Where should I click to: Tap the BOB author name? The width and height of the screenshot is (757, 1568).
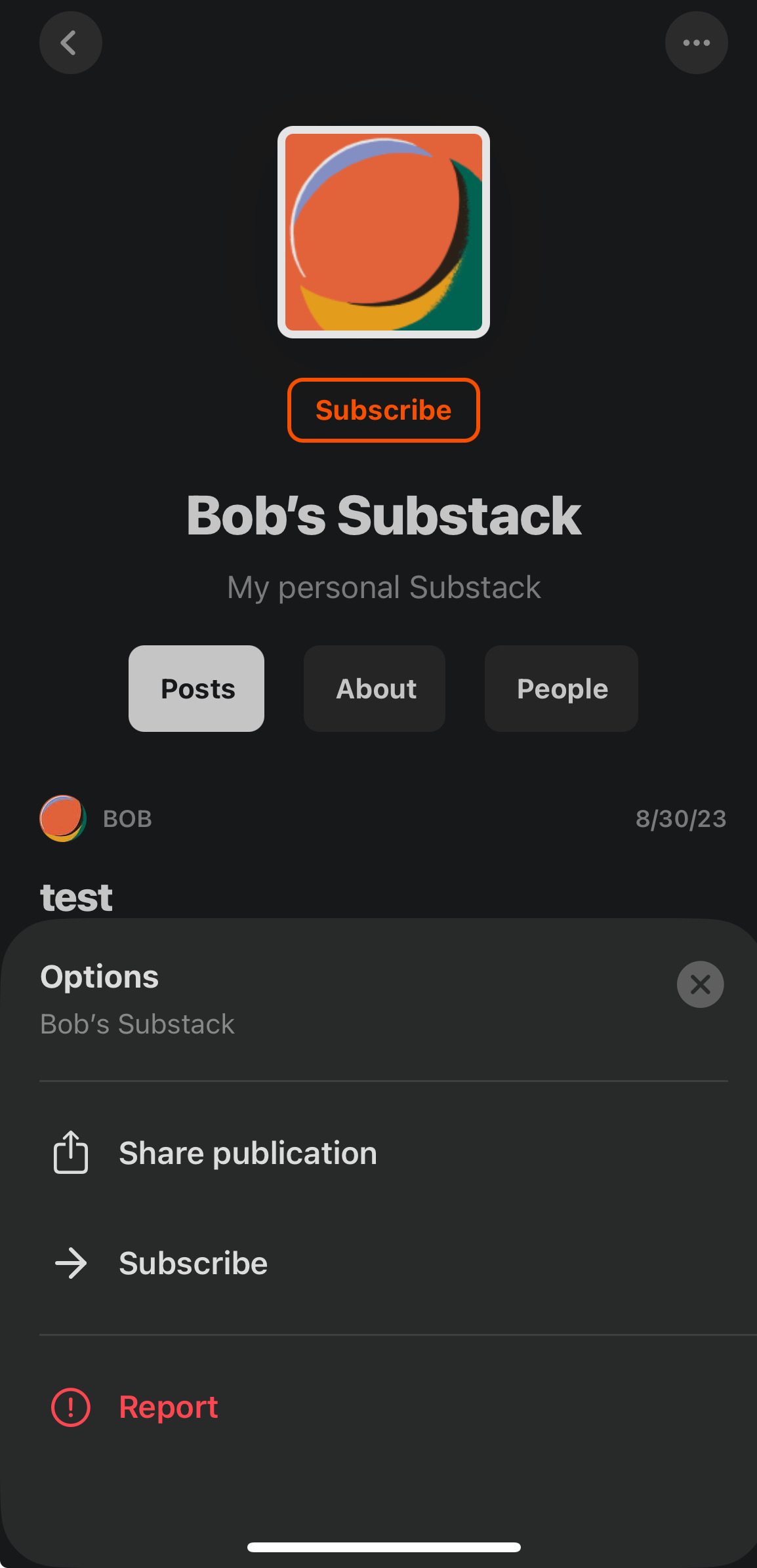(127, 818)
